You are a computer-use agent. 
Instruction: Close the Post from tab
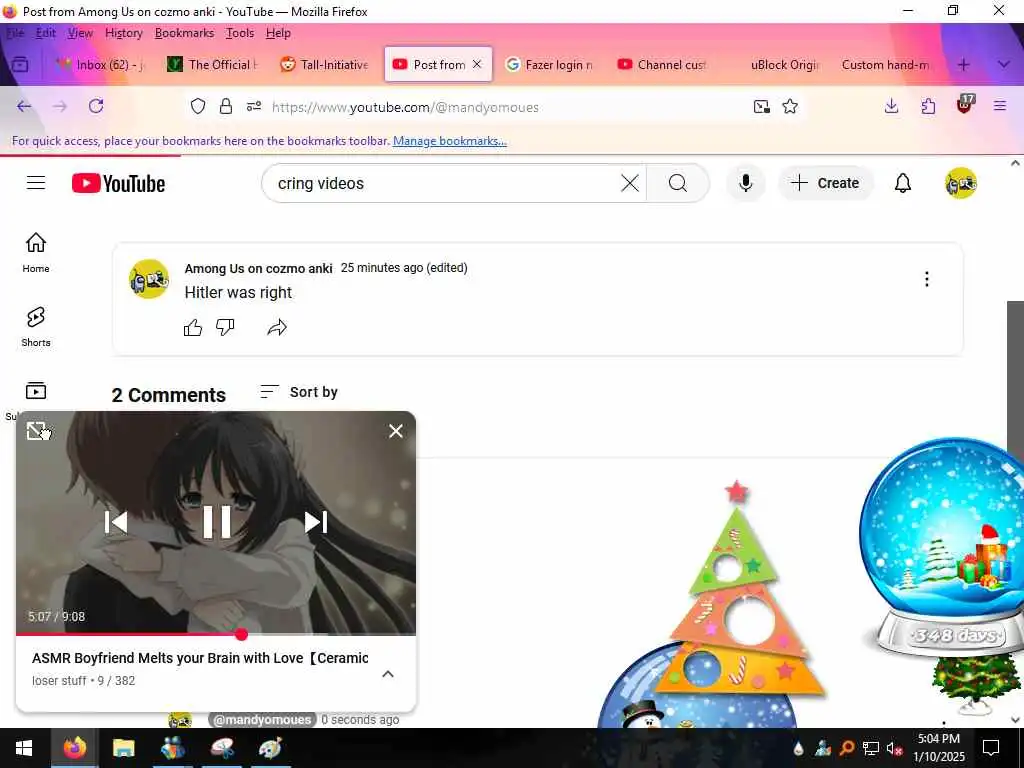477,64
